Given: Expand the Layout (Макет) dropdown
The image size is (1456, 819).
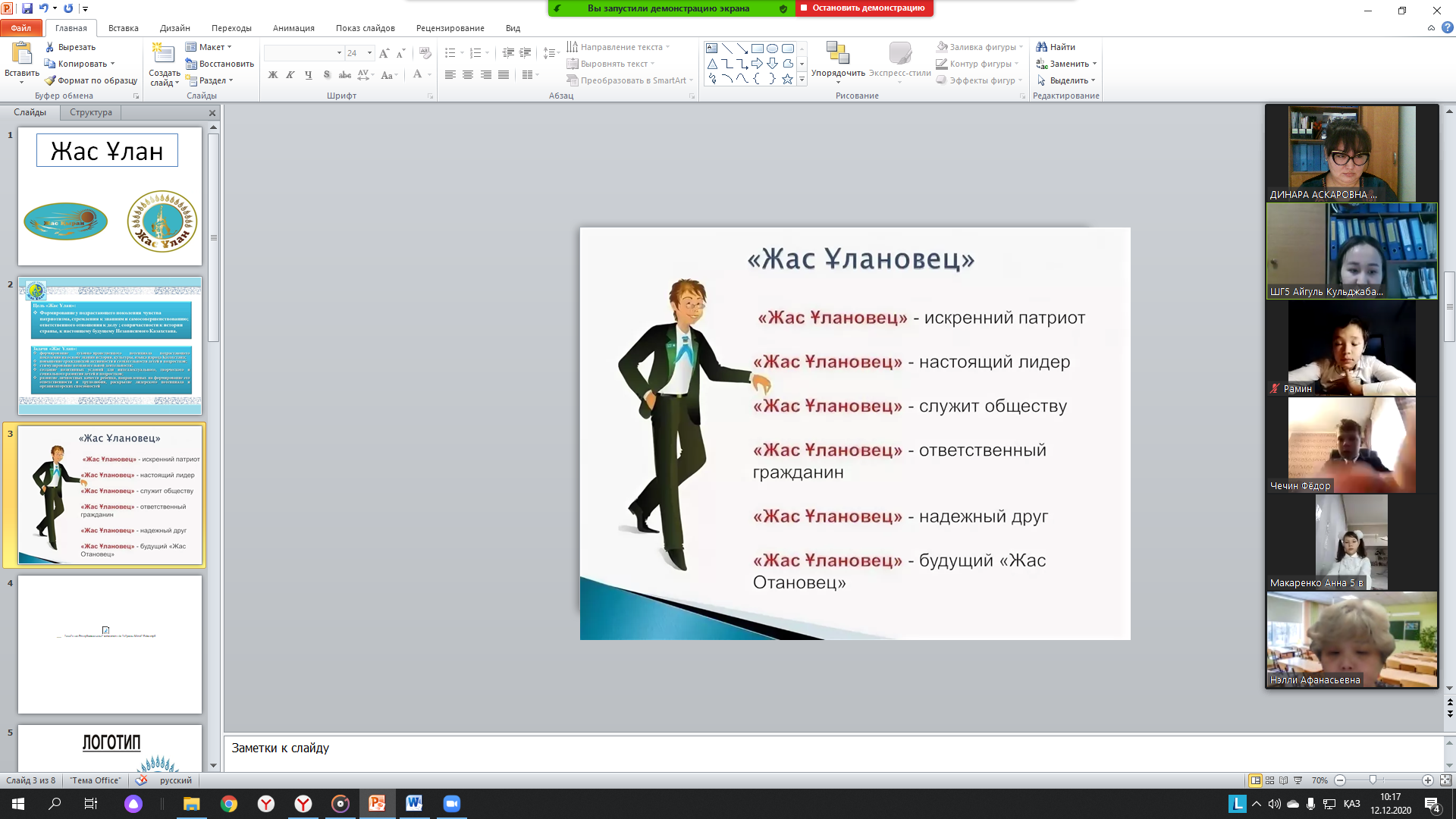Looking at the screenshot, I should click(x=229, y=47).
